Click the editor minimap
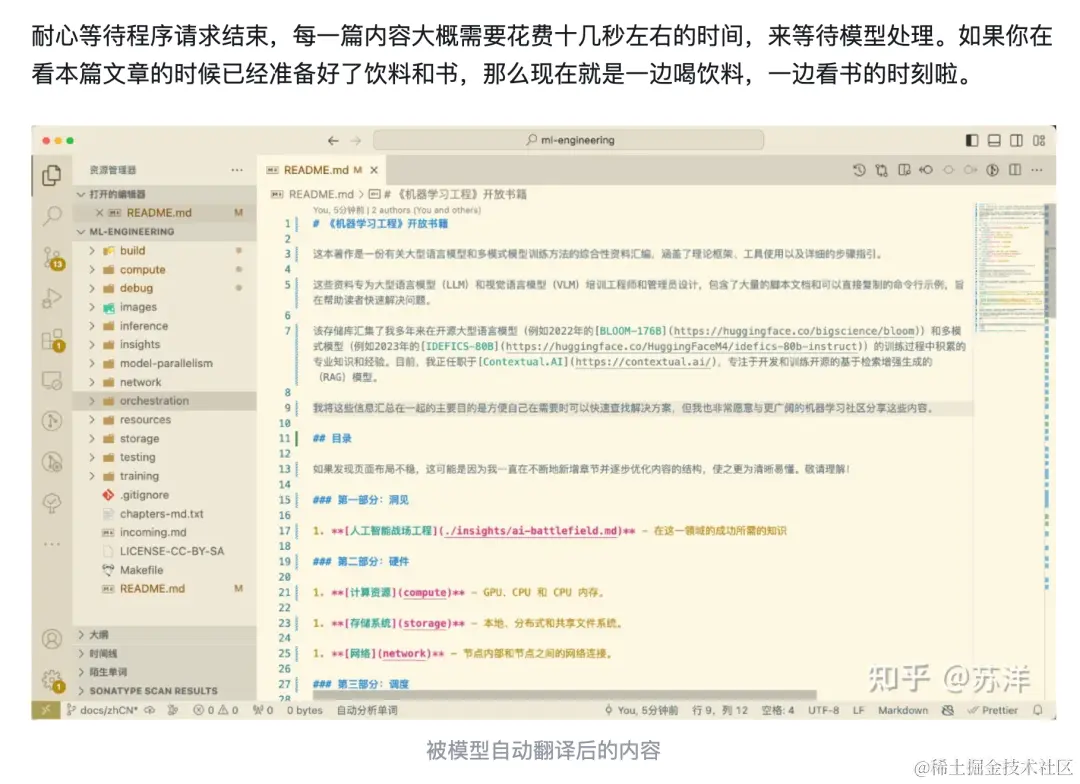 coord(1010,269)
